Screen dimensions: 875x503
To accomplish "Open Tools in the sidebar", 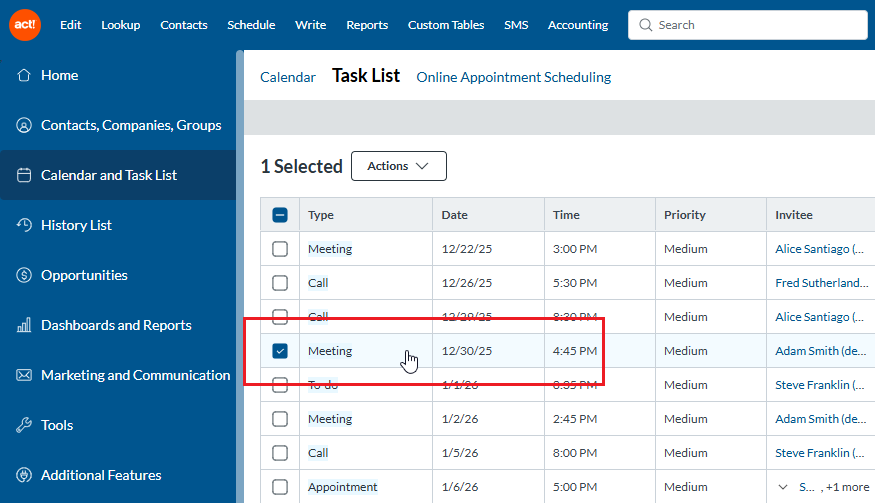I will pyautogui.click(x=57, y=425).
